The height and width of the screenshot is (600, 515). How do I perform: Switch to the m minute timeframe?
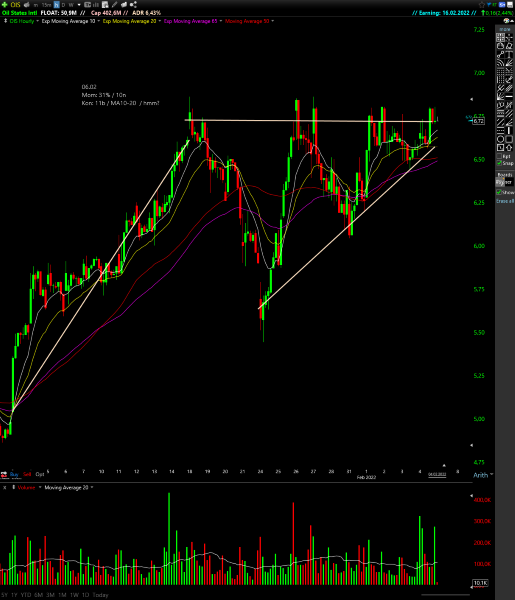point(36,5)
